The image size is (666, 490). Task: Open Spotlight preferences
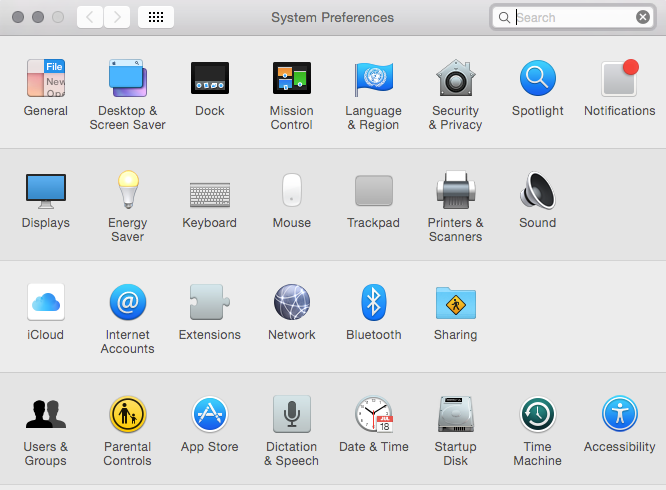click(x=537, y=78)
